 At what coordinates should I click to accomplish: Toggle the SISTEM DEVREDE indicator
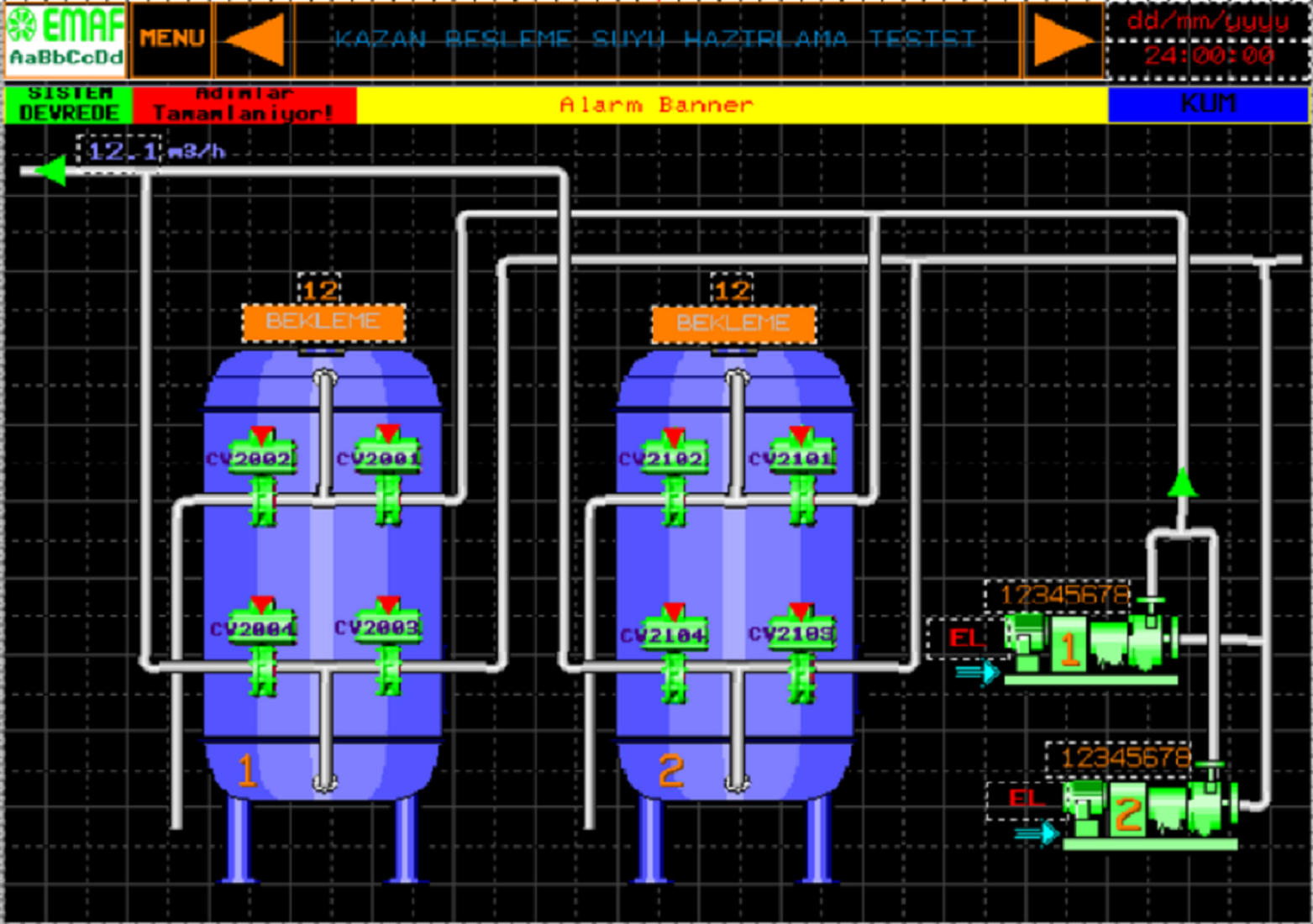(68, 104)
